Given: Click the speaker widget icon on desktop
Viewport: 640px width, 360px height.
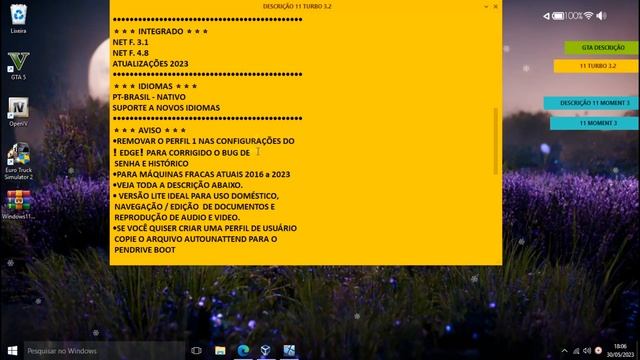Looking at the screenshot, I should tap(601, 16).
